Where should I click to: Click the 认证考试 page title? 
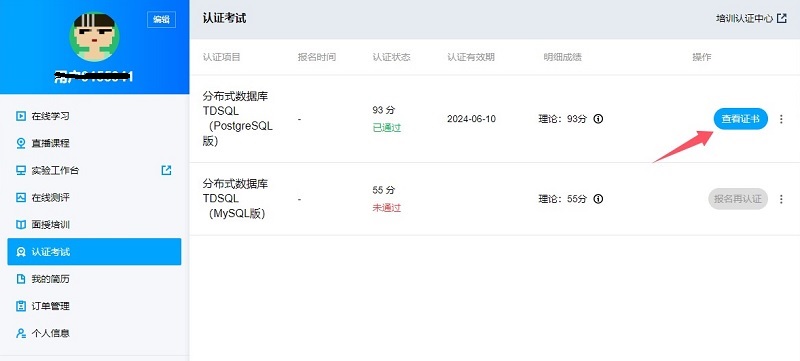click(224, 18)
